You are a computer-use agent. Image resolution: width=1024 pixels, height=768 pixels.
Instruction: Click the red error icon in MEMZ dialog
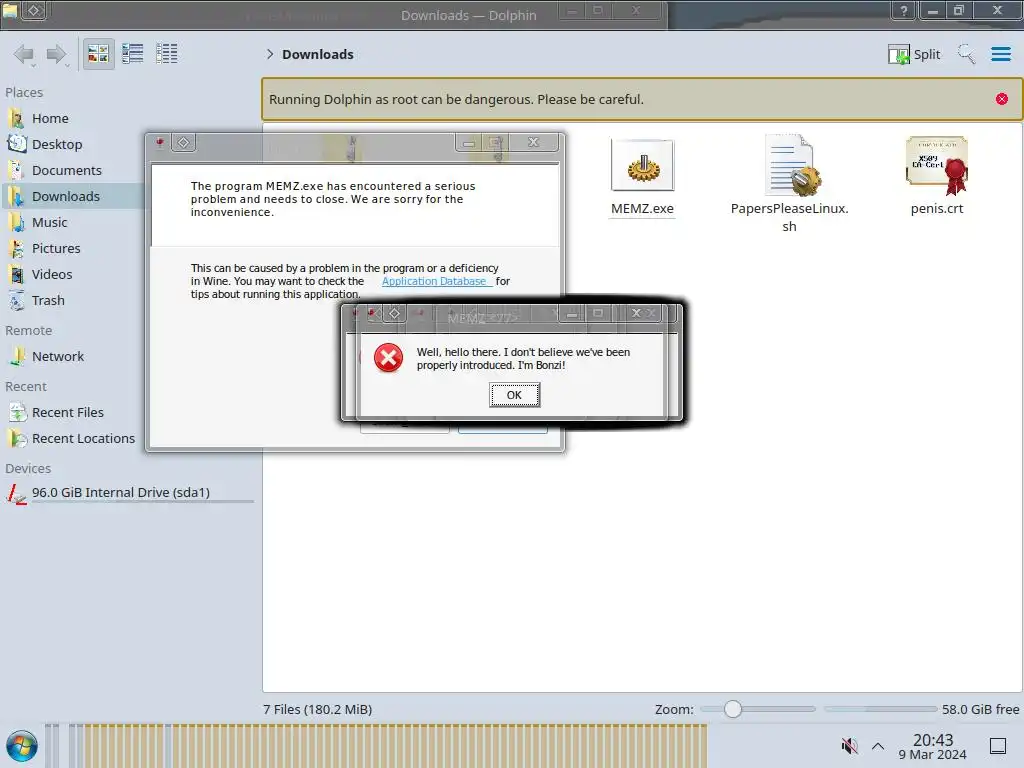pyautogui.click(x=389, y=358)
